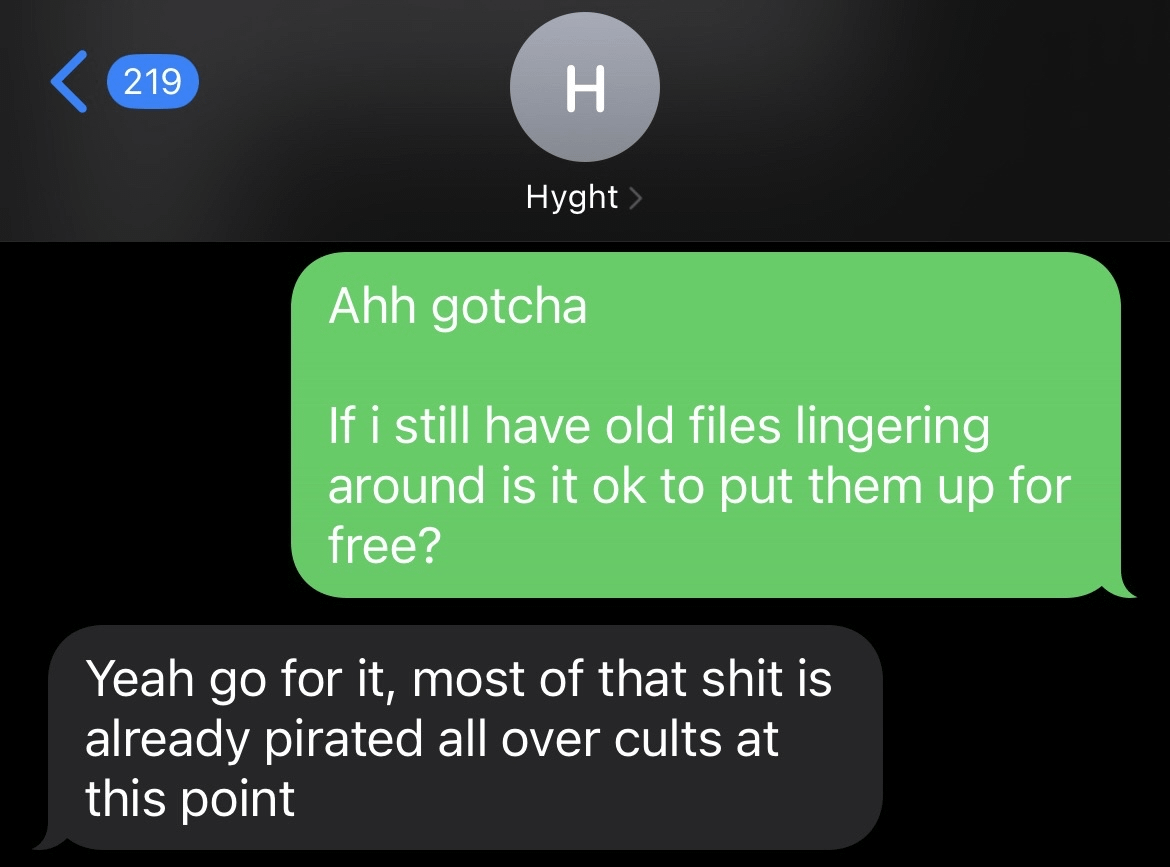Tap the blue back chevron arrow
Viewport: 1170px width, 867px height.
point(69,82)
